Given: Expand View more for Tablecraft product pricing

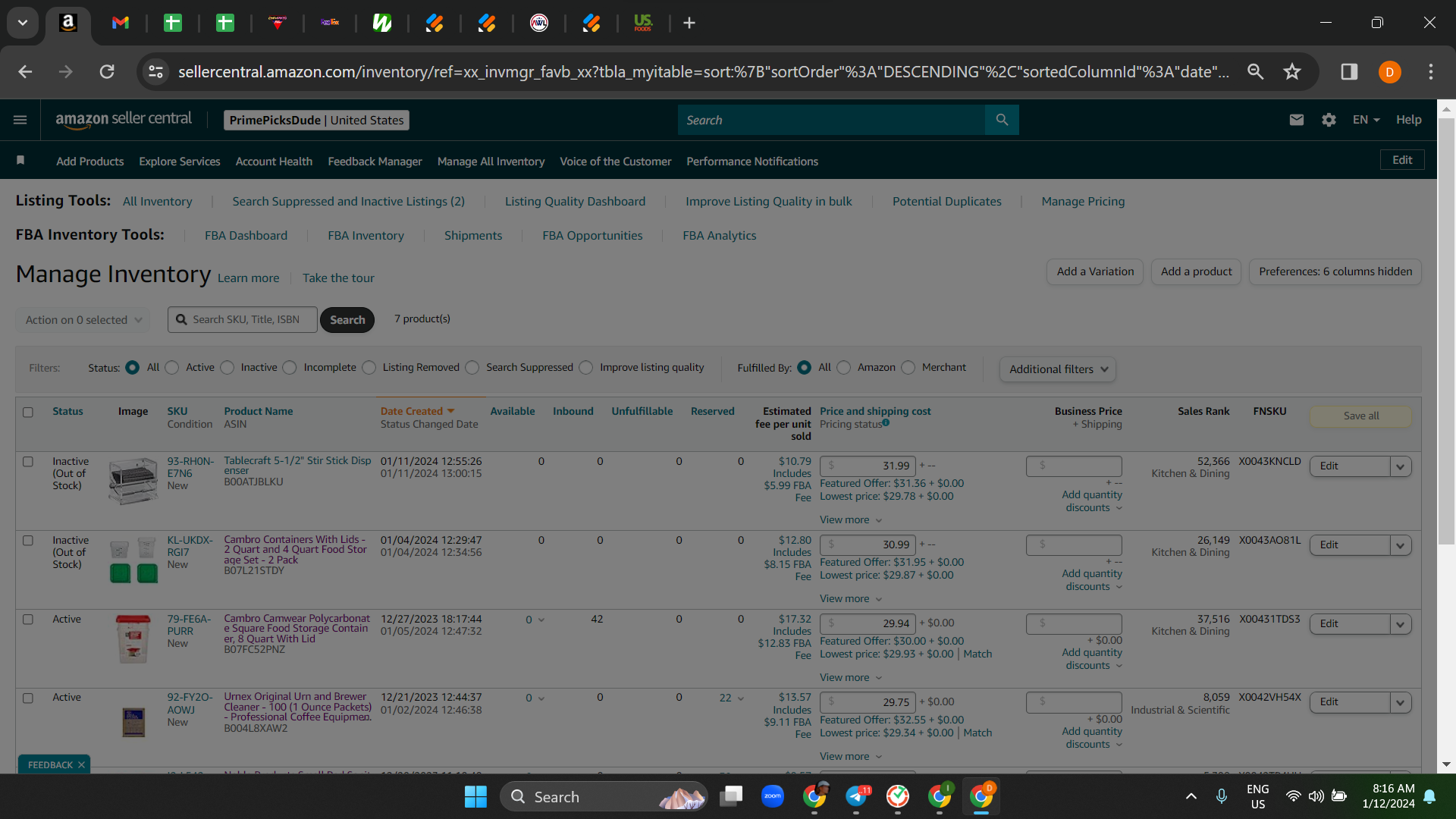Looking at the screenshot, I should (851, 519).
